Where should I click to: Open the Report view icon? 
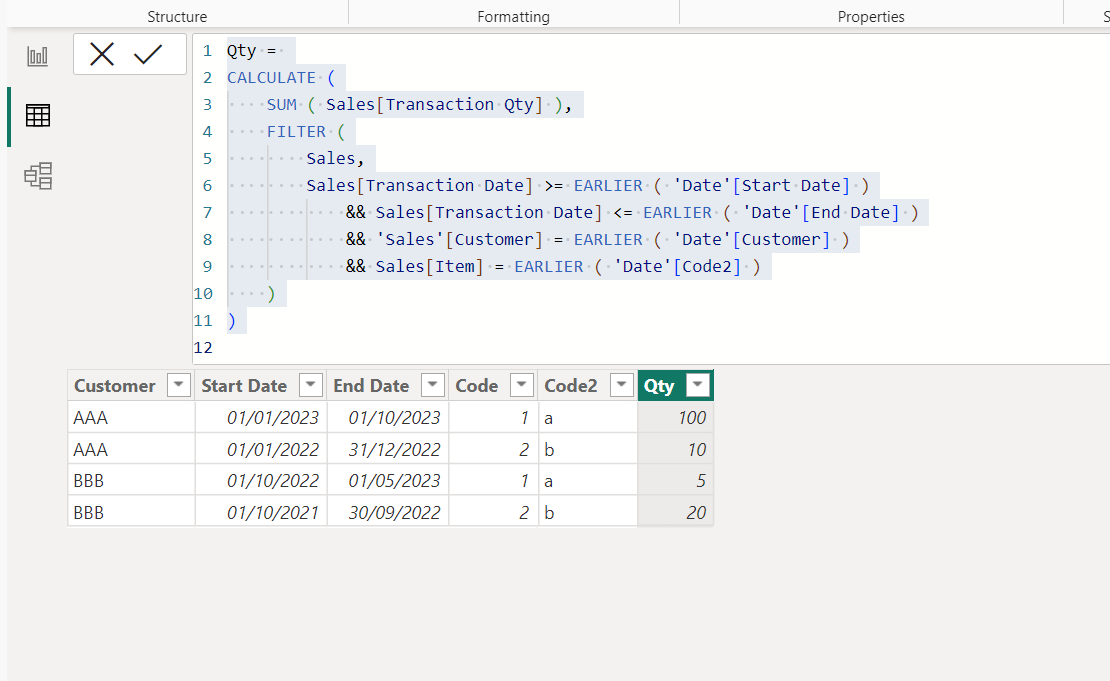[38, 56]
